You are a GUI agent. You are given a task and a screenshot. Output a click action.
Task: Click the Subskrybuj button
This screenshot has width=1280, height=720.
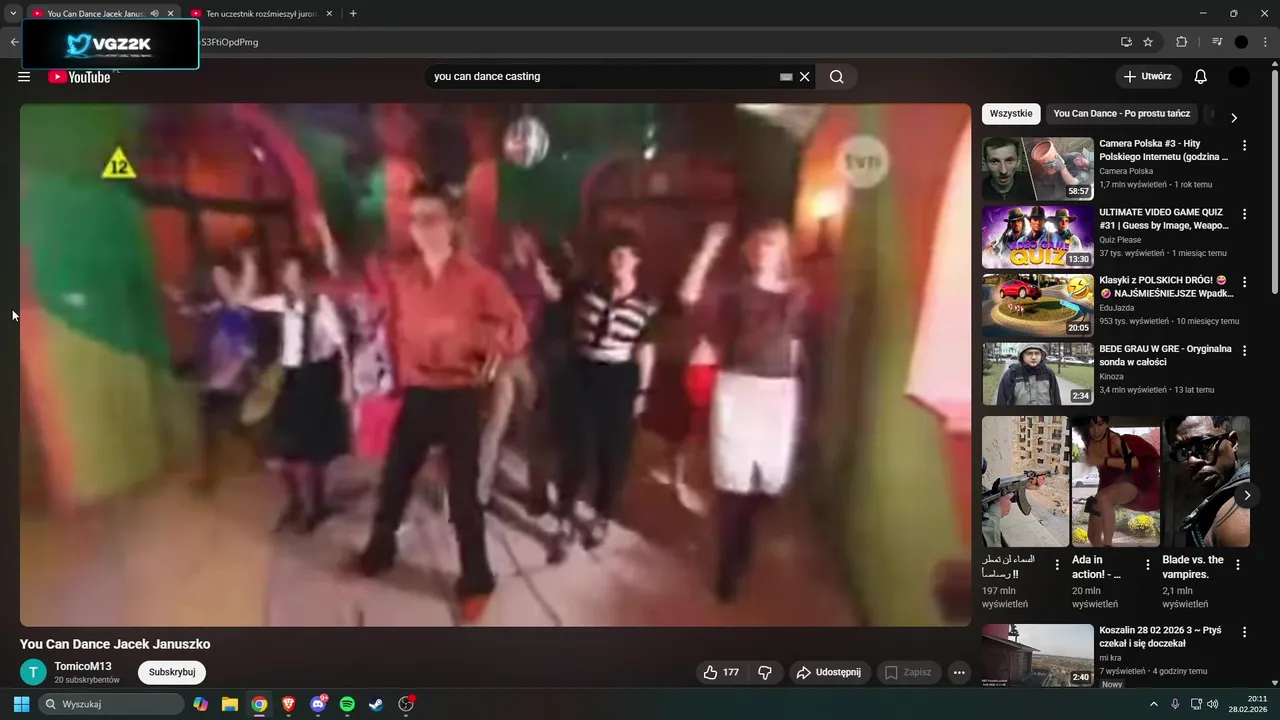click(172, 672)
